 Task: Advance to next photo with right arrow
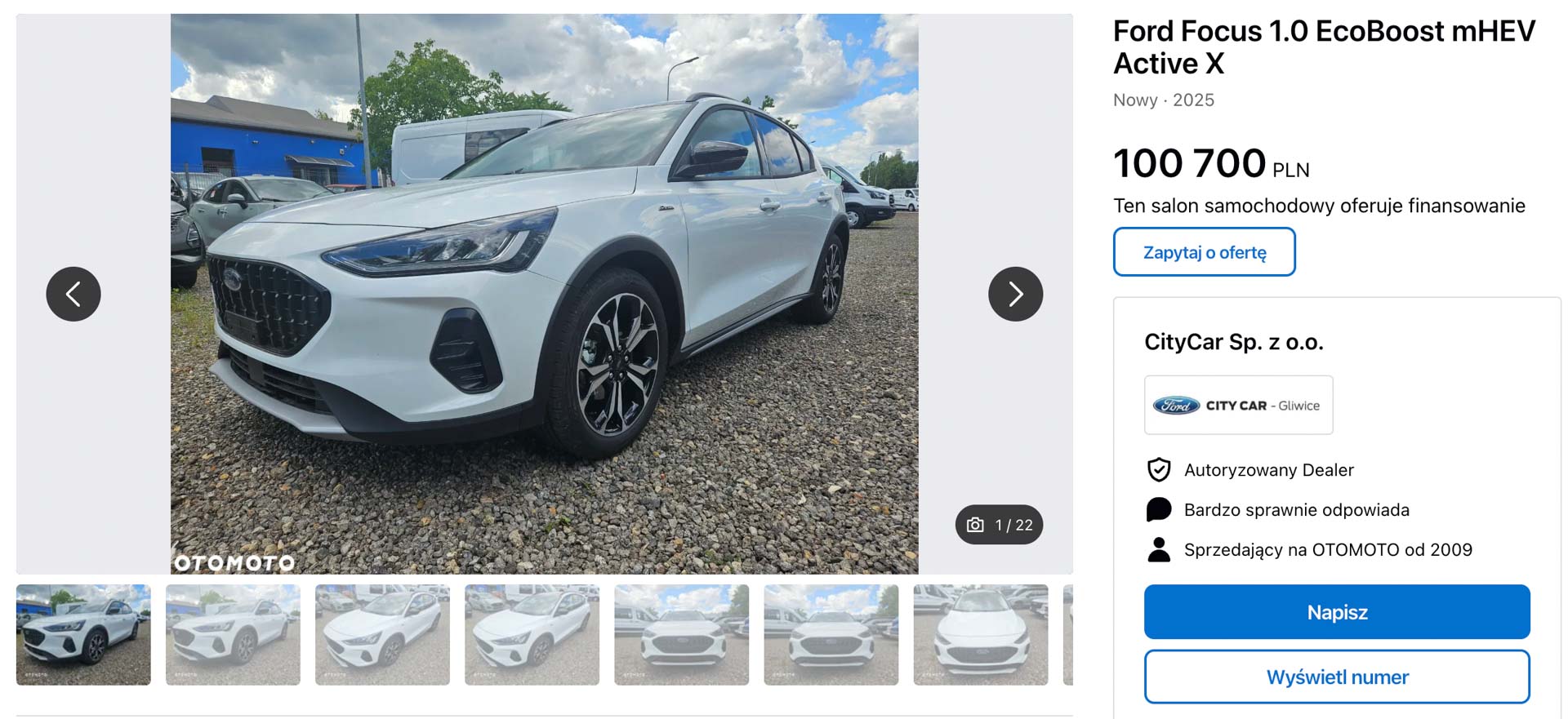coord(1015,294)
